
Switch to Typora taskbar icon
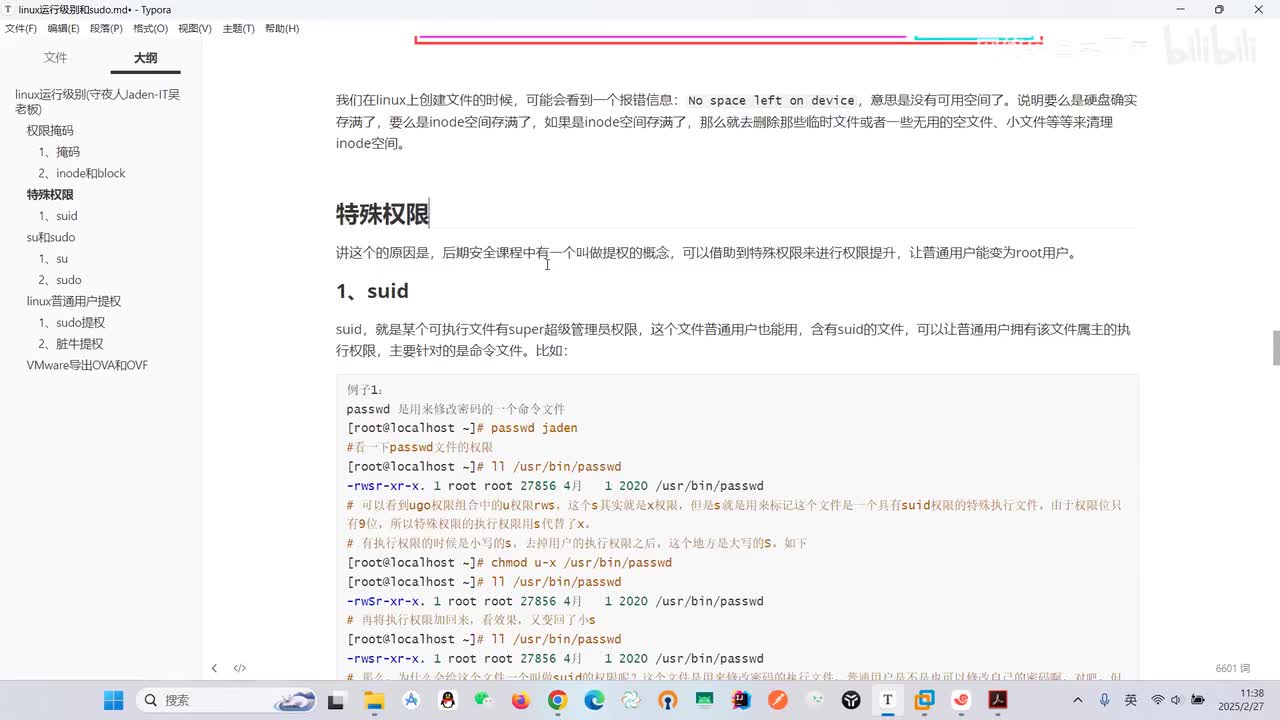coord(887,700)
